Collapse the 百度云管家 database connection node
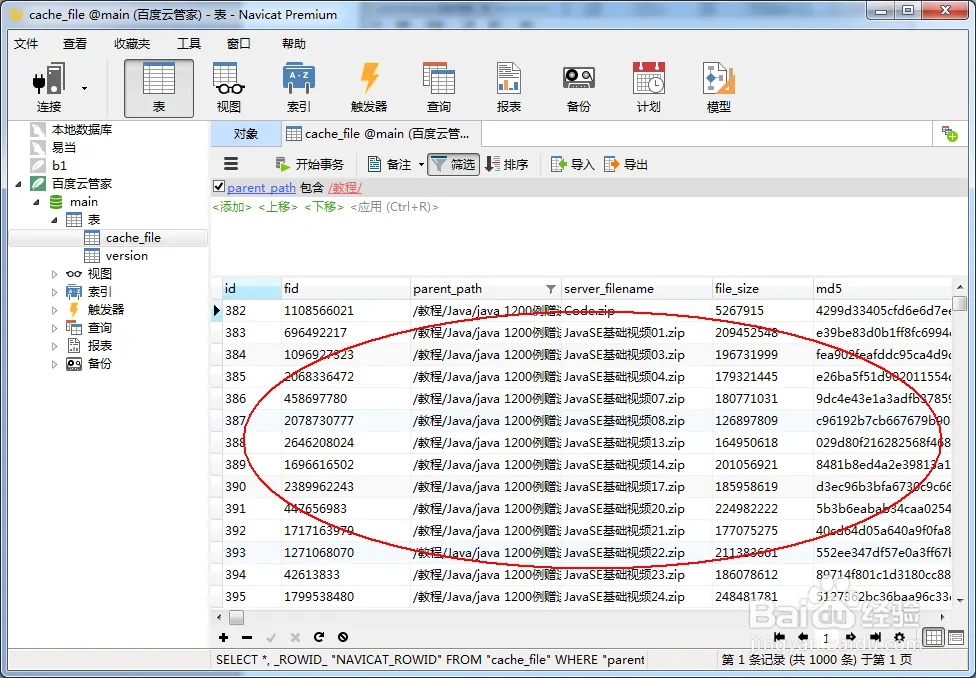This screenshot has height=678, width=976. pos(19,184)
